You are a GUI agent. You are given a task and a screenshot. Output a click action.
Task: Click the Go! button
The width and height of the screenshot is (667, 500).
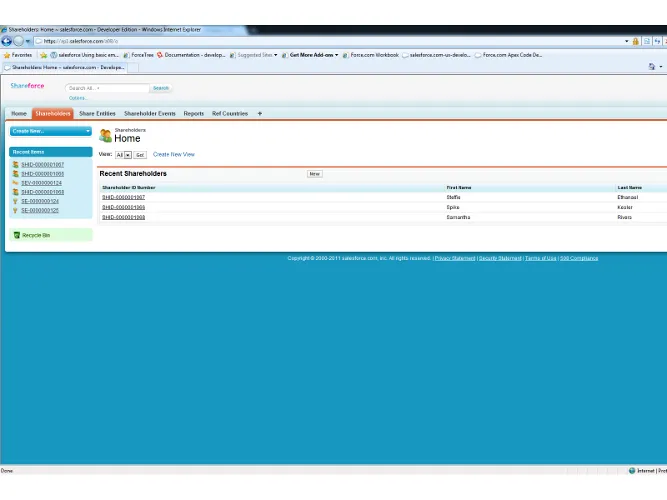tap(140, 155)
